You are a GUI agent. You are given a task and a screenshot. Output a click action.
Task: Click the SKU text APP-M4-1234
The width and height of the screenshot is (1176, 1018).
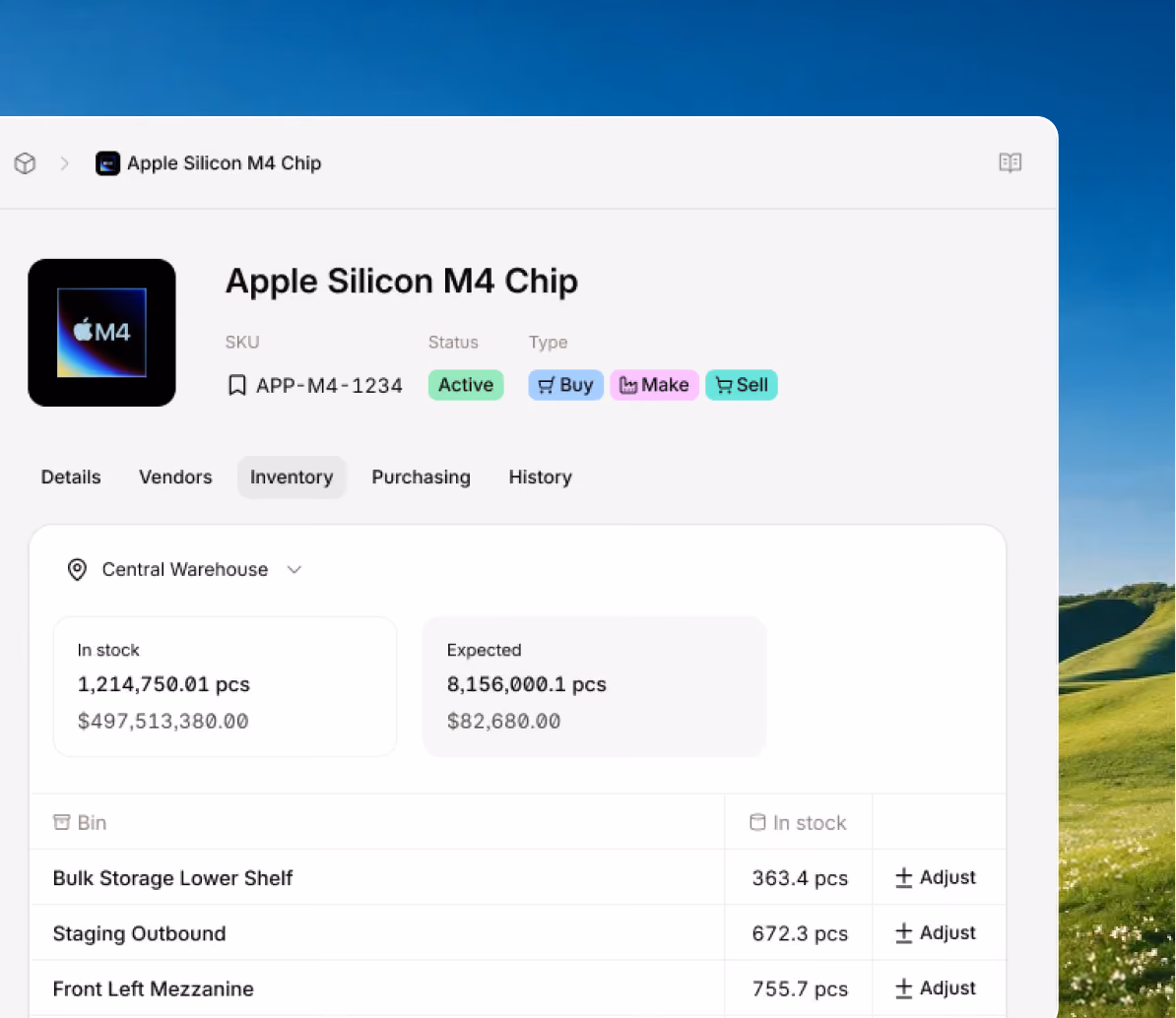coord(329,385)
